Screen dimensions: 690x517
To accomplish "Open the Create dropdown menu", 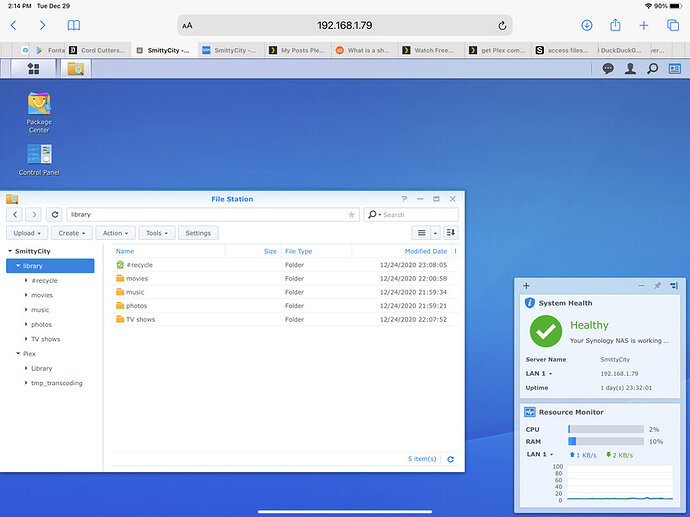I will [x=72, y=233].
